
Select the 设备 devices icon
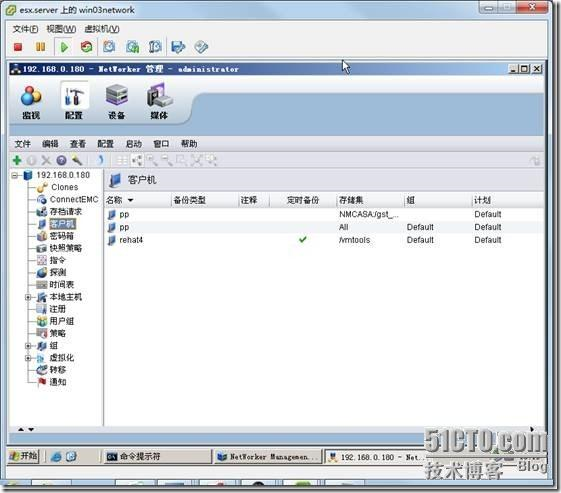(117, 102)
